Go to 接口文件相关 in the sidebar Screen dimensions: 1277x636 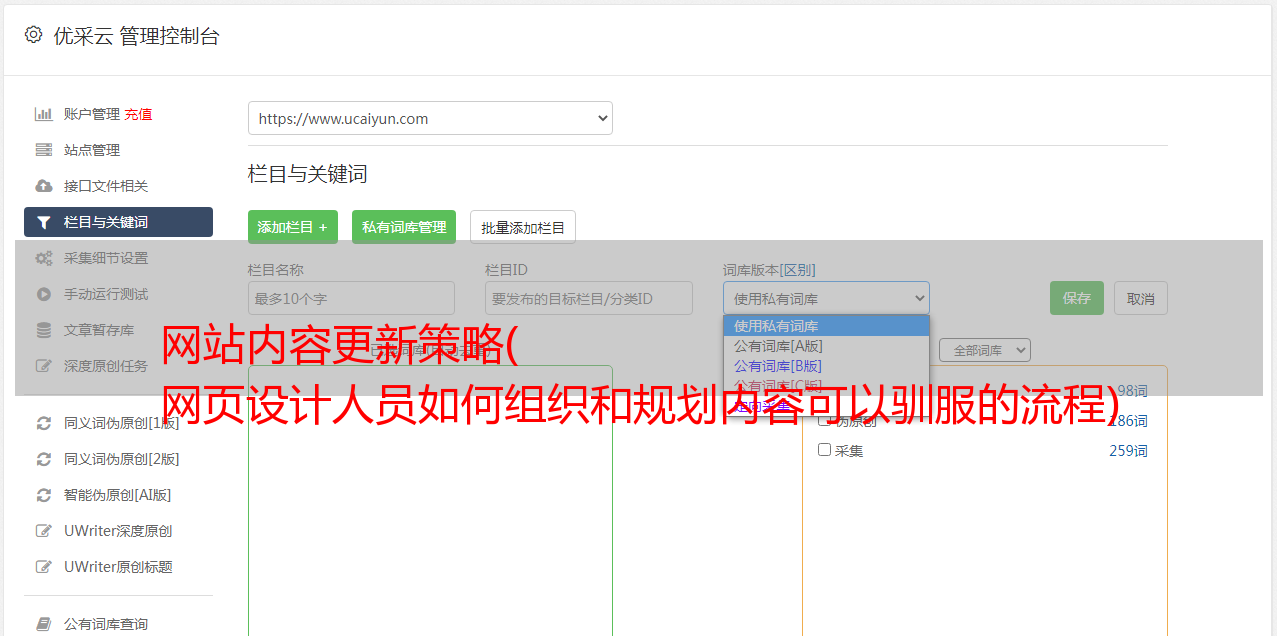tap(106, 186)
